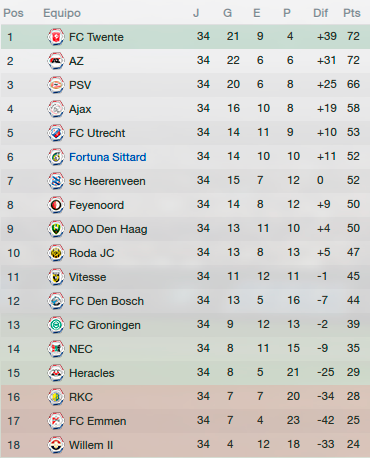Sort by the G wins column header
Viewport: 370px width, 458px height.
(227, 13)
